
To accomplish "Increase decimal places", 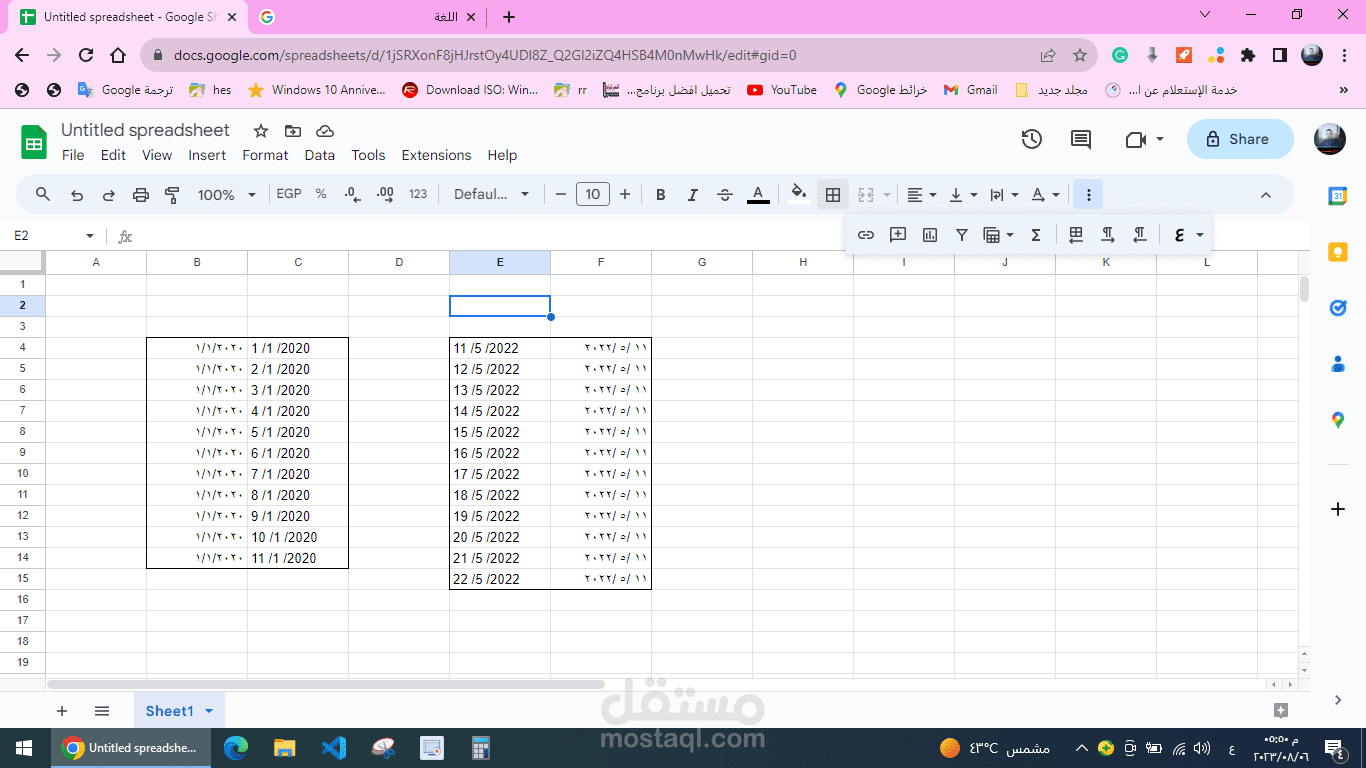I will coord(385,194).
